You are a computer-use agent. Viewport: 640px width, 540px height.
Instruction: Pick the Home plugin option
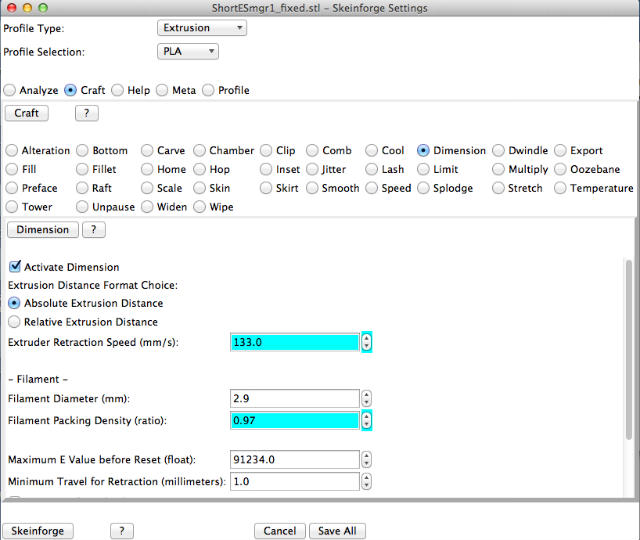147,169
